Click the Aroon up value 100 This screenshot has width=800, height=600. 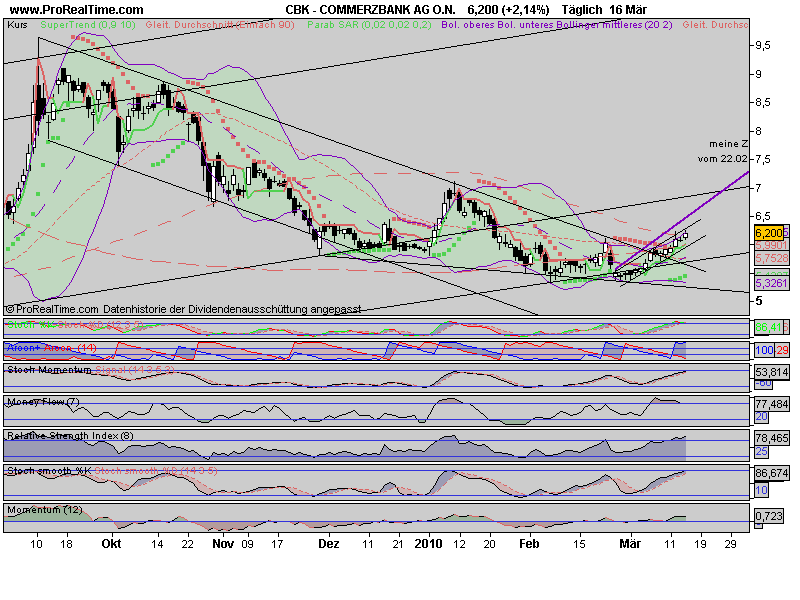click(x=764, y=350)
